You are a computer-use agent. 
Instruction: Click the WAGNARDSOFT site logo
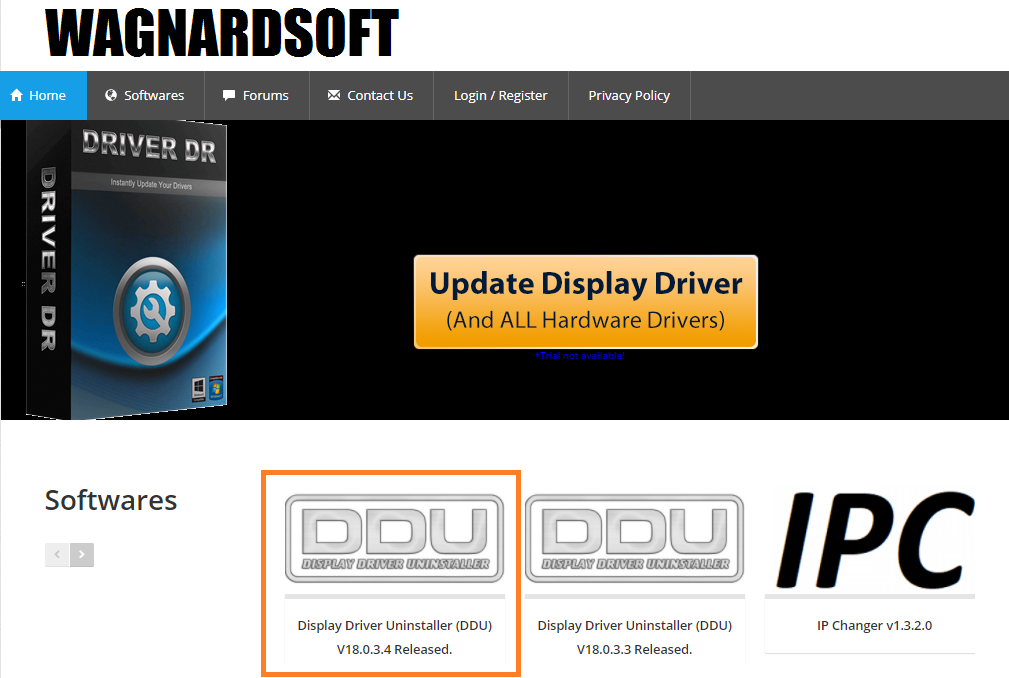pyautogui.click(x=222, y=33)
